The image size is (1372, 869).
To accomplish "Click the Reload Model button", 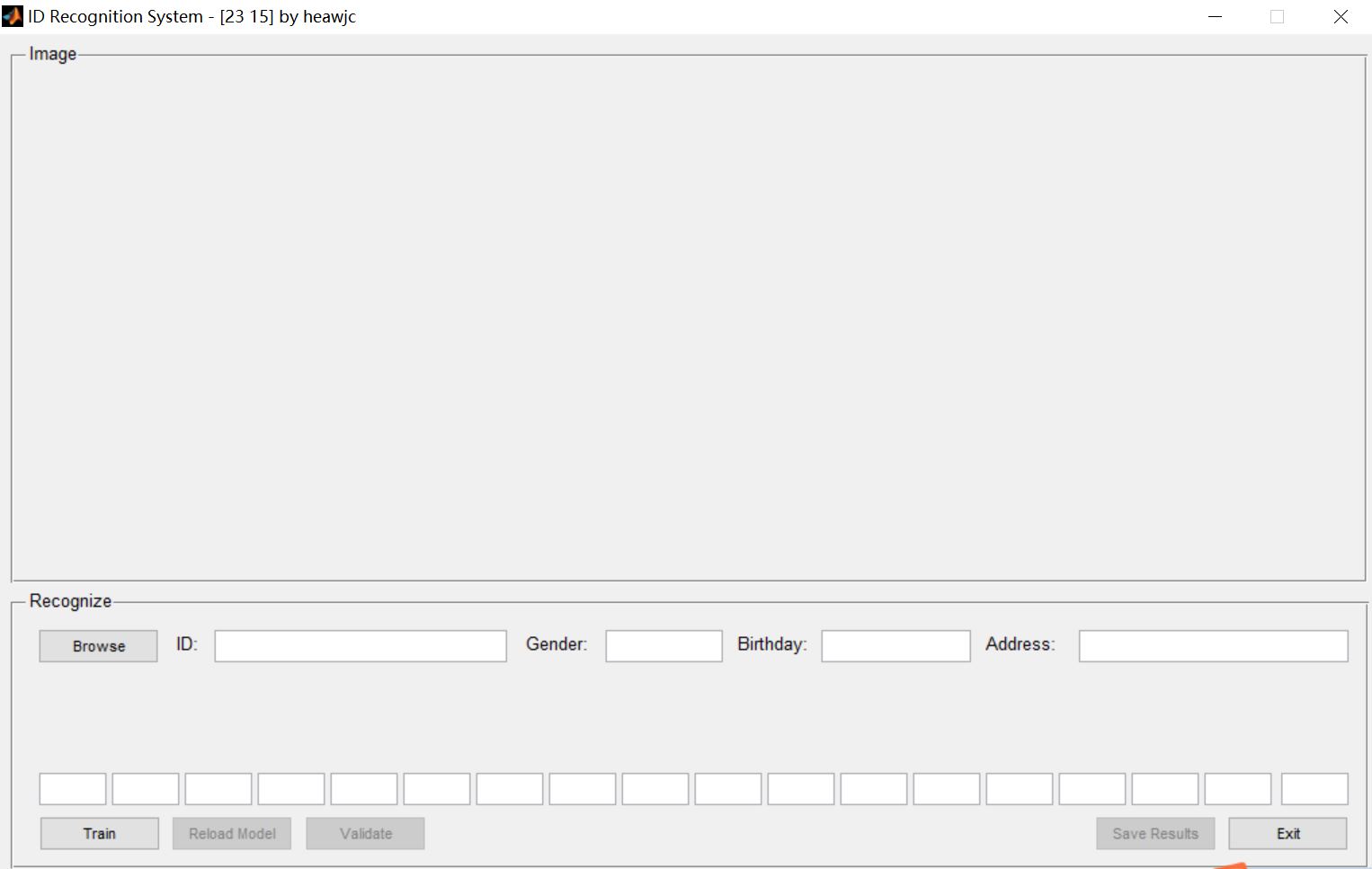I will (232, 833).
